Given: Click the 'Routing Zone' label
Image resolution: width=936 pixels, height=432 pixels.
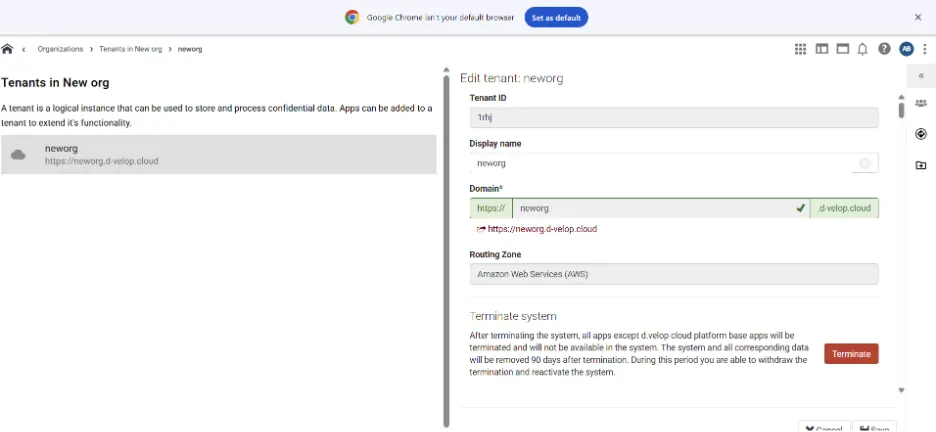Looking at the screenshot, I should [x=495, y=255].
